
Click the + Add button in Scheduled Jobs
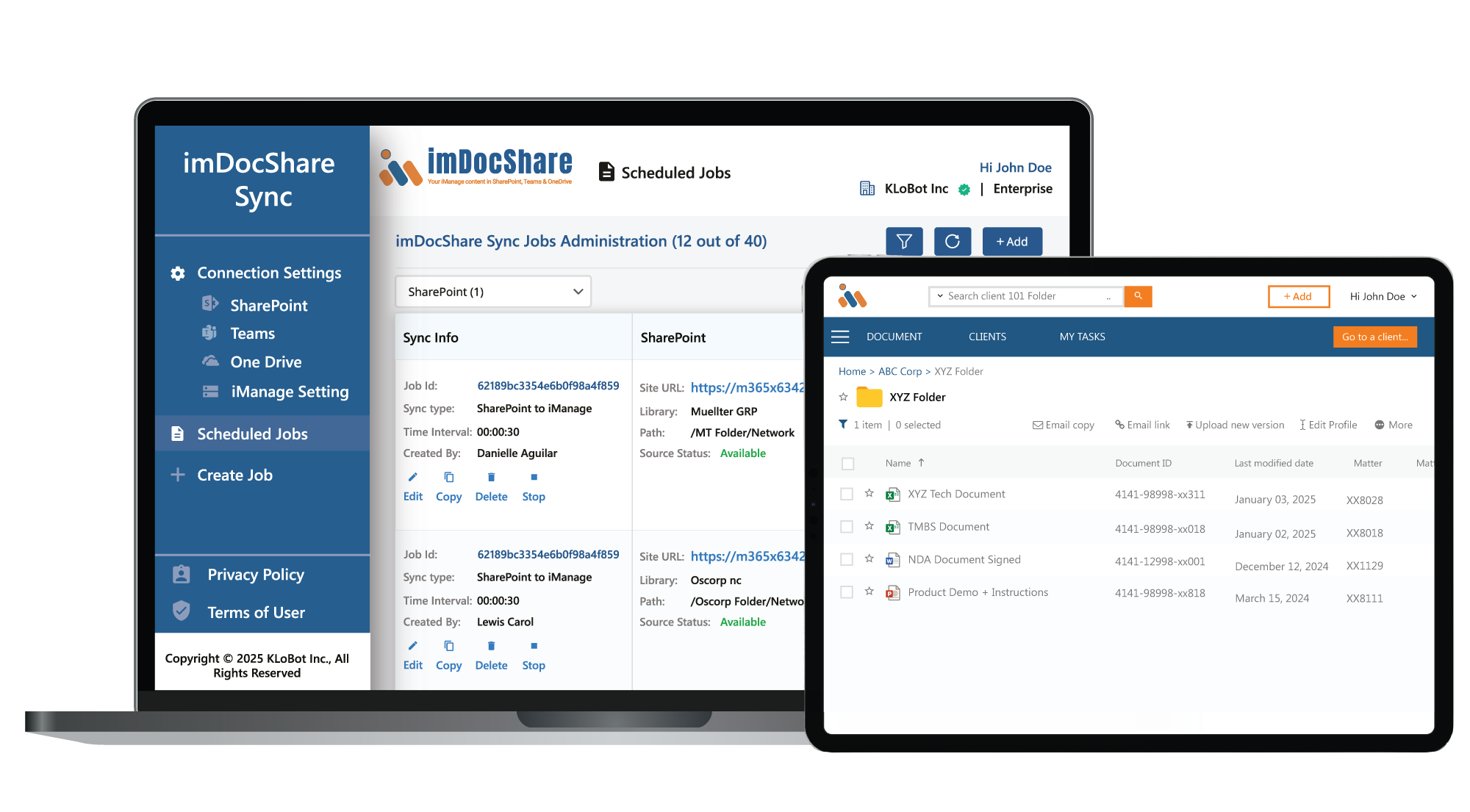click(1012, 241)
